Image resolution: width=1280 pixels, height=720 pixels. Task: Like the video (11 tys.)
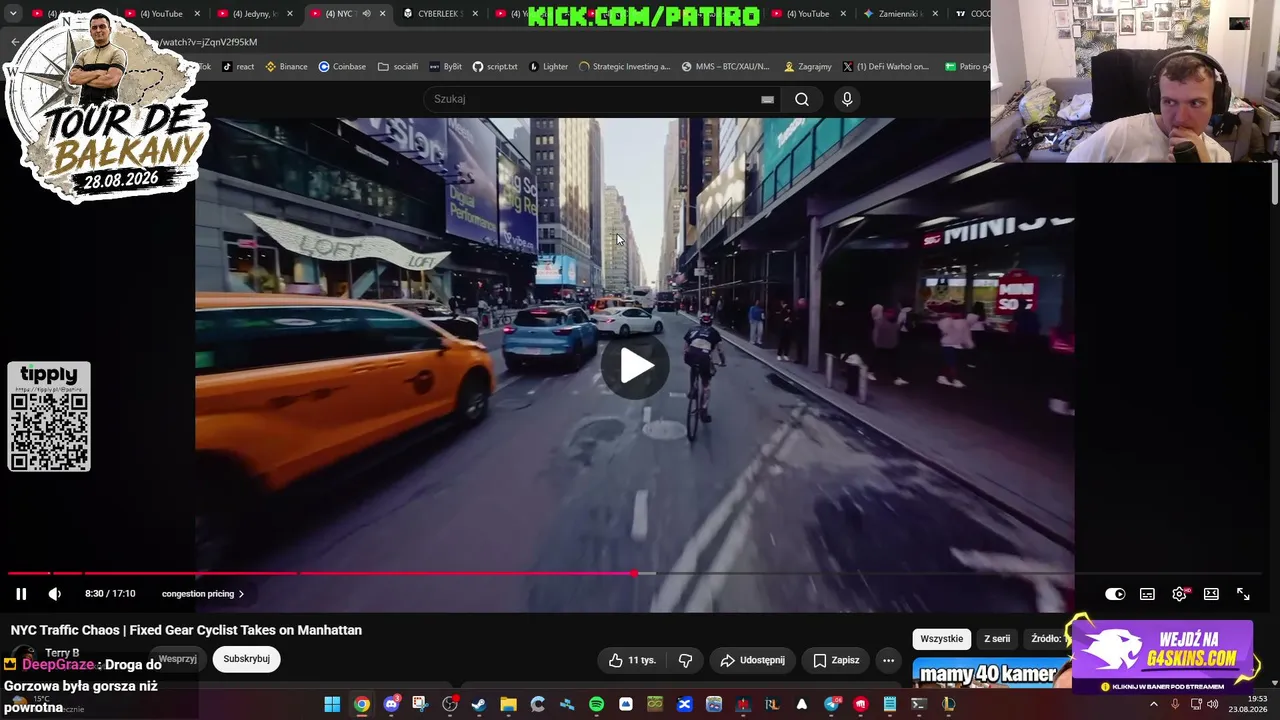click(x=633, y=660)
